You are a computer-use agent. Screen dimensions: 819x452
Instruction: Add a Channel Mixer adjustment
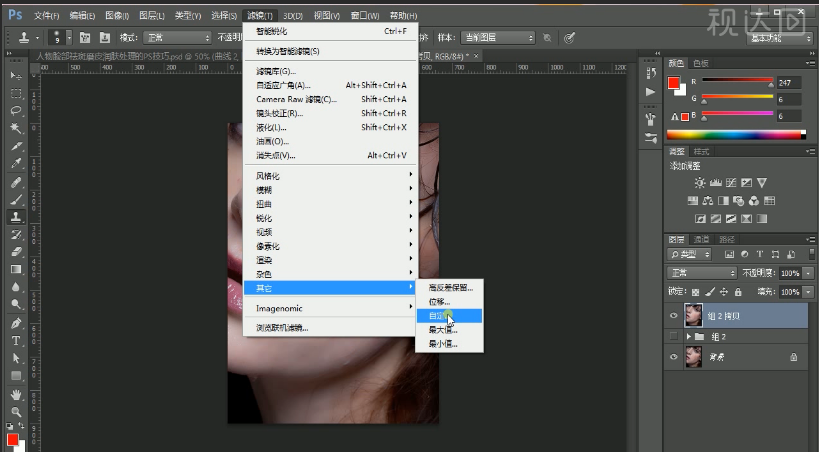[754, 201]
